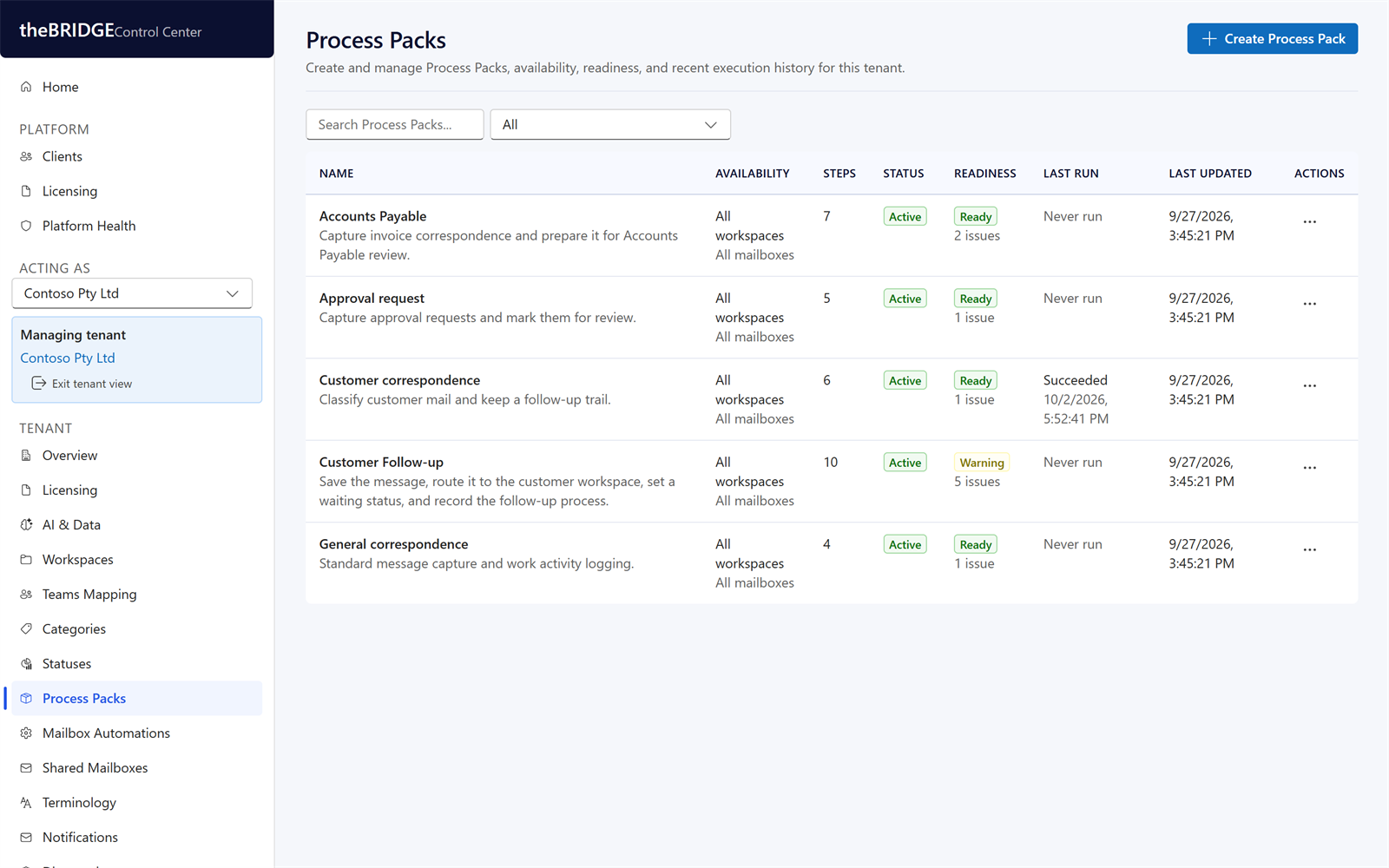Screen dimensions: 1389x868
Task: Click the LAST RUN column header
Action: (x=1070, y=174)
